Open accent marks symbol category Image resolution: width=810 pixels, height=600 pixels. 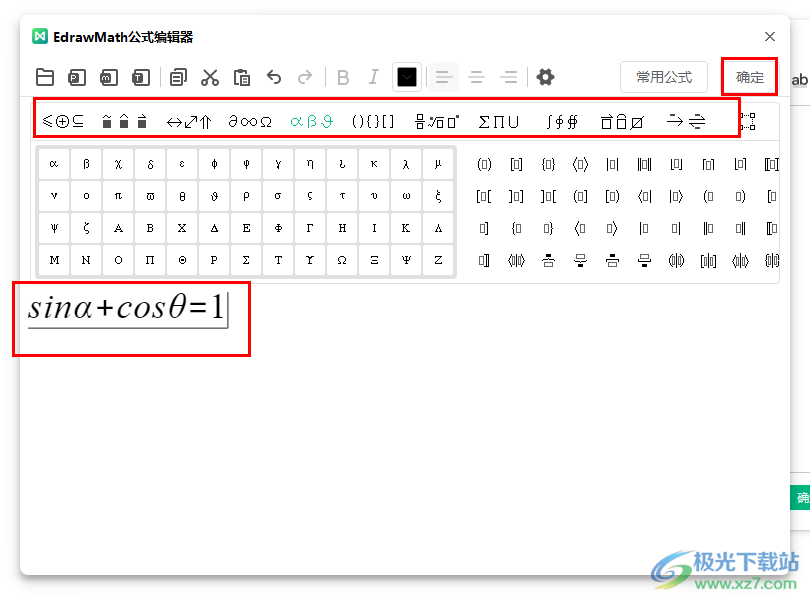click(124, 121)
